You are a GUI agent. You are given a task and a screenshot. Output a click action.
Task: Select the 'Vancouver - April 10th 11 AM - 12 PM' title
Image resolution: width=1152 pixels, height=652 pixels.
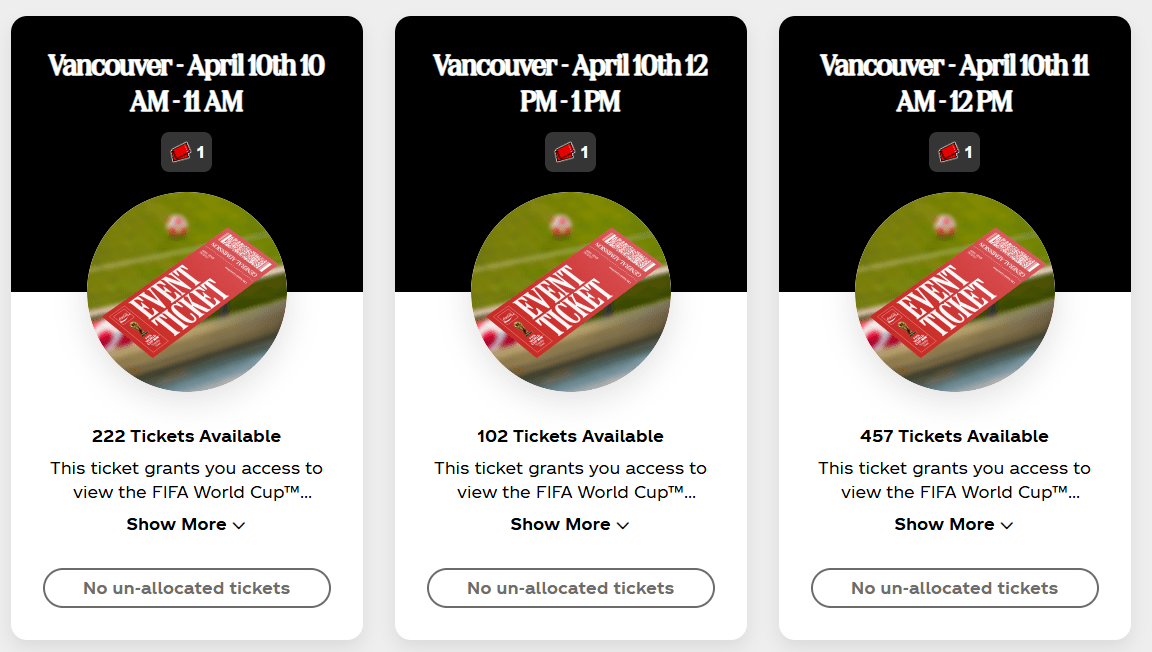955,83
